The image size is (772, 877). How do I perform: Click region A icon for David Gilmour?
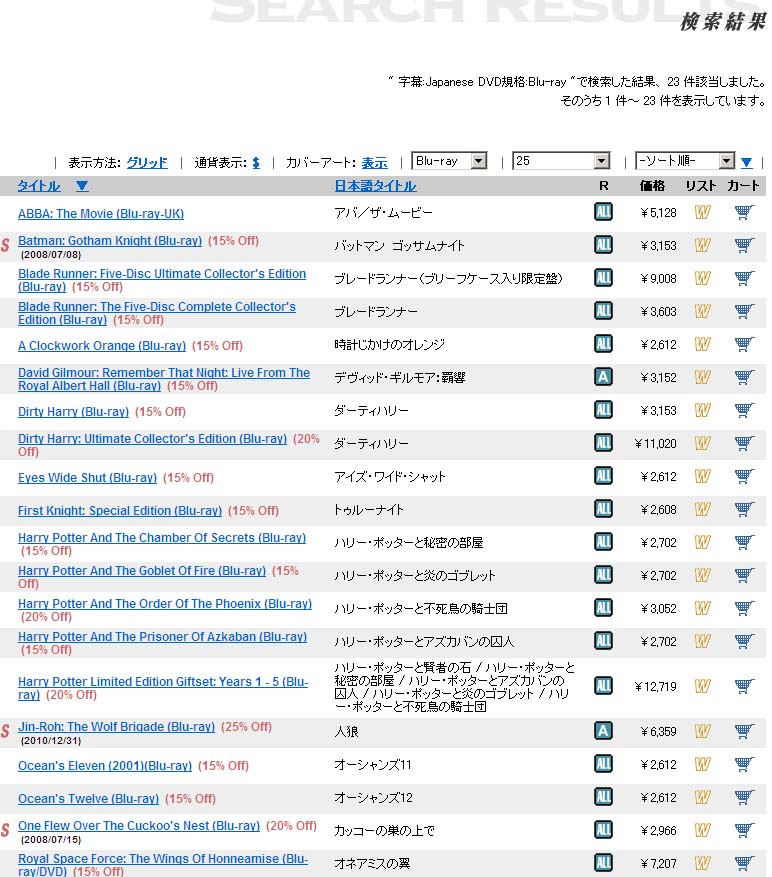point(603,377)
